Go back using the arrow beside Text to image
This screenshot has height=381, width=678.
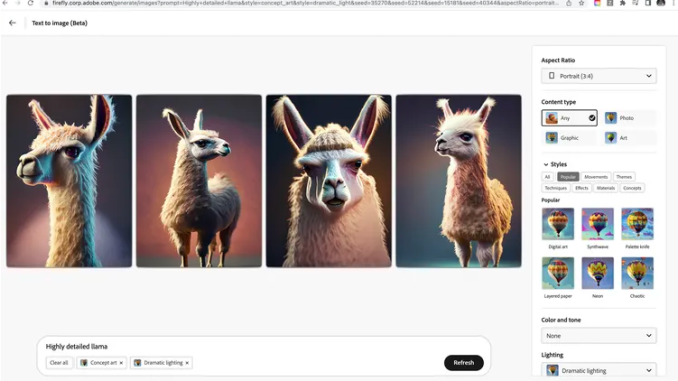pyautogui.click(x=12, y=23)
